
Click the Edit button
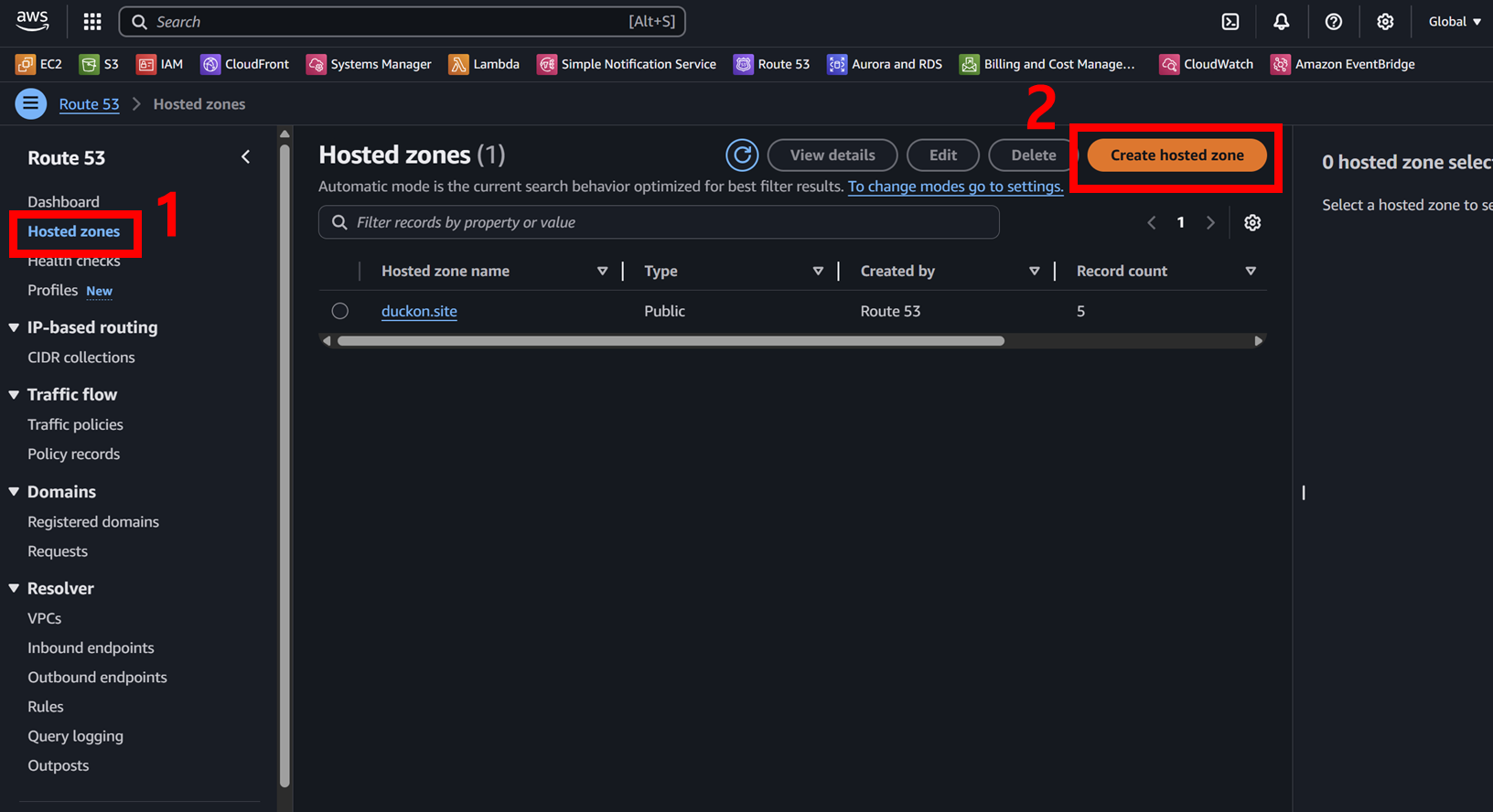click(x=942, y=155)
